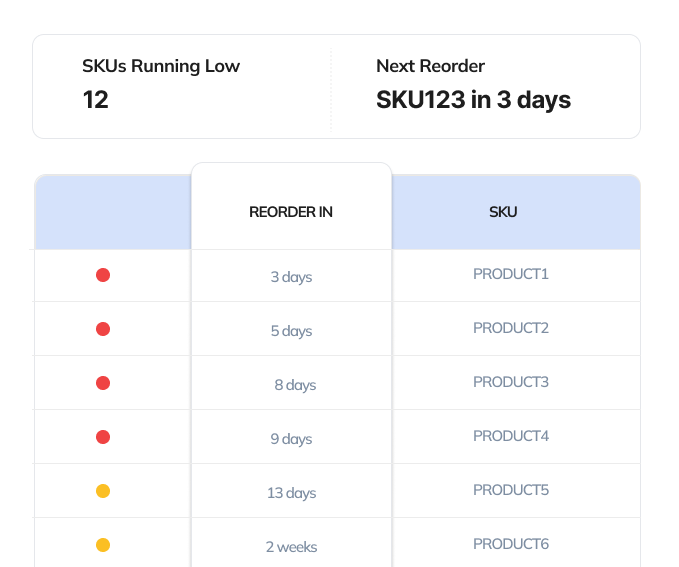This screenshot has width=679, height=567.
Task: Click the red status dot for PRODUCT2
Action: click(x=103, y=329)
